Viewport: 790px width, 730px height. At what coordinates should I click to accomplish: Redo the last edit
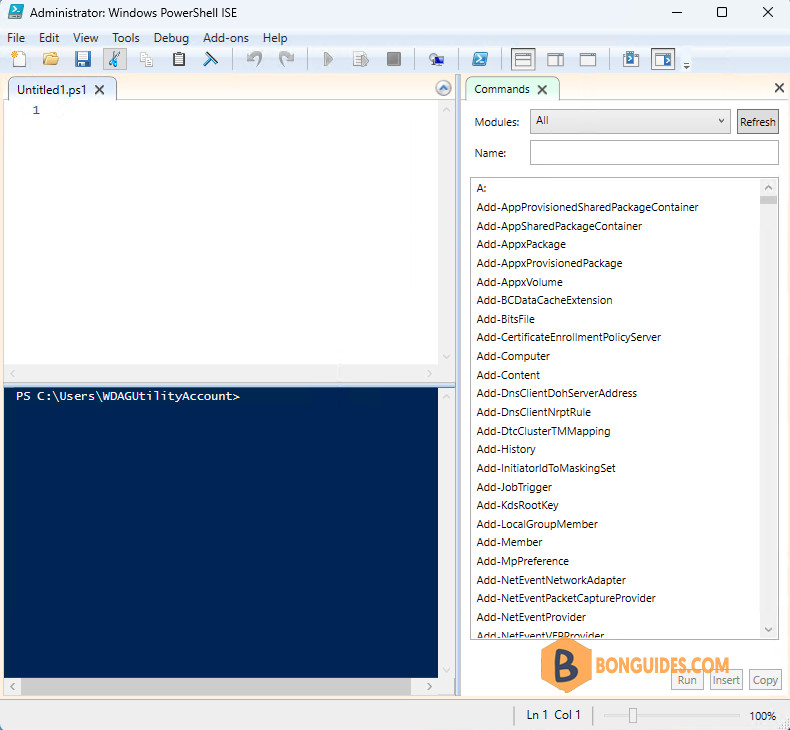pyautogui.click(x=286, y=59)
